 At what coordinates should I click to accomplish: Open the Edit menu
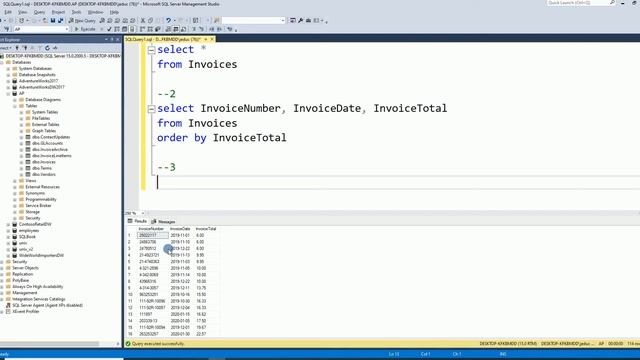[x=8, y=12]
